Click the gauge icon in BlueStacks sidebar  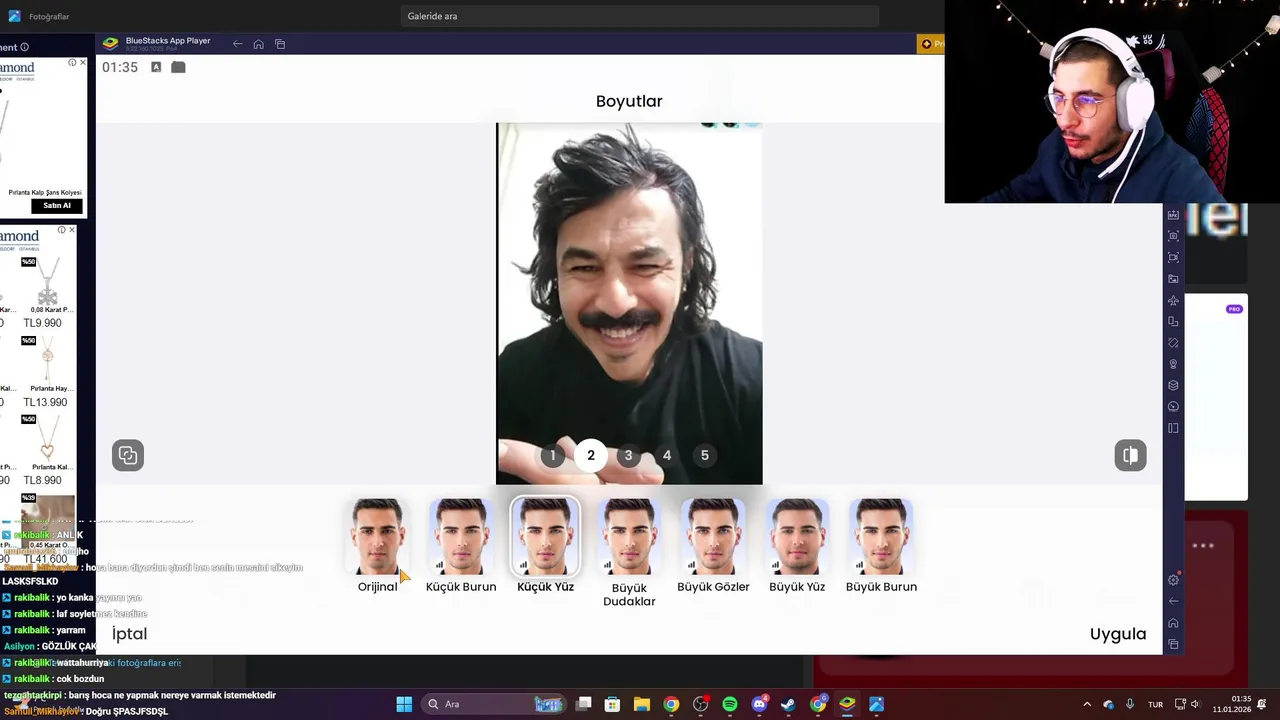pyautogui.click(x=1173, y=407)
